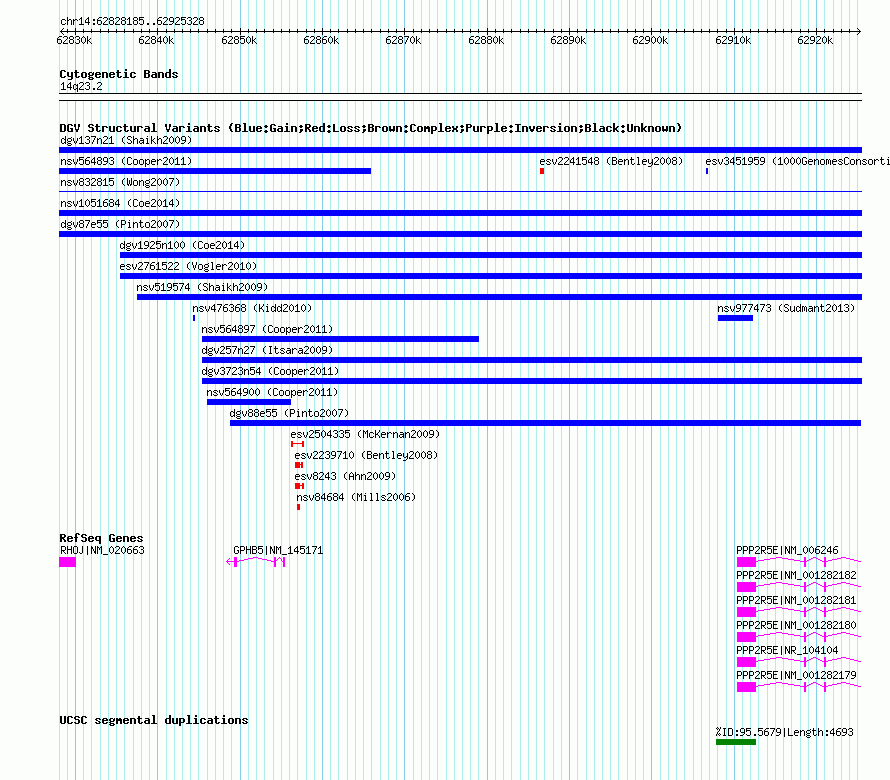Viewport: 890px width, 780px height.
Task: Click the magenta RHOJ gene block
Action: pos(68,562)
